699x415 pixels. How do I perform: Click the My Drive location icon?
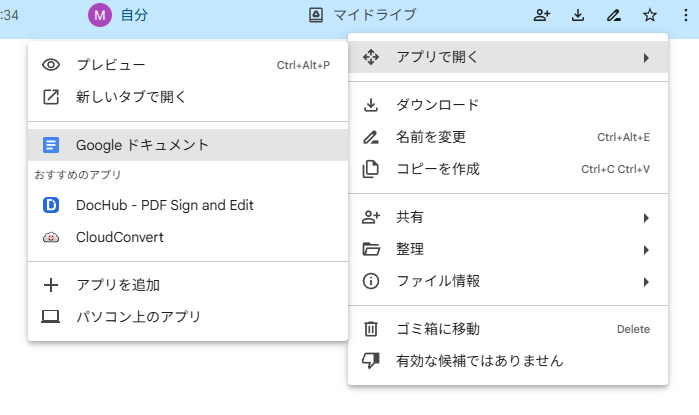316,15
